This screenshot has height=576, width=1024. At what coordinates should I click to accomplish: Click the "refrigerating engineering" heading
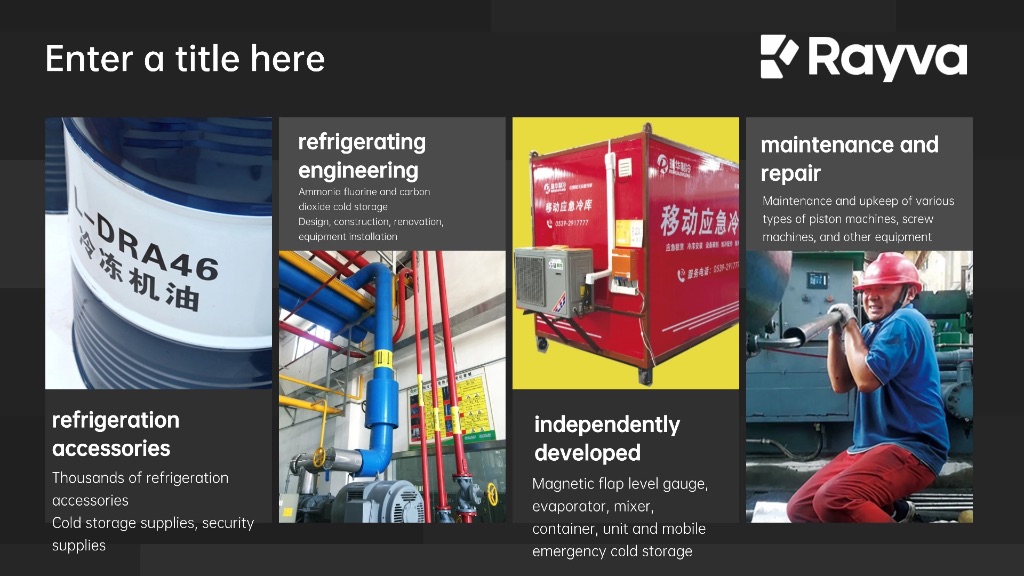click(x=362, y=155)
